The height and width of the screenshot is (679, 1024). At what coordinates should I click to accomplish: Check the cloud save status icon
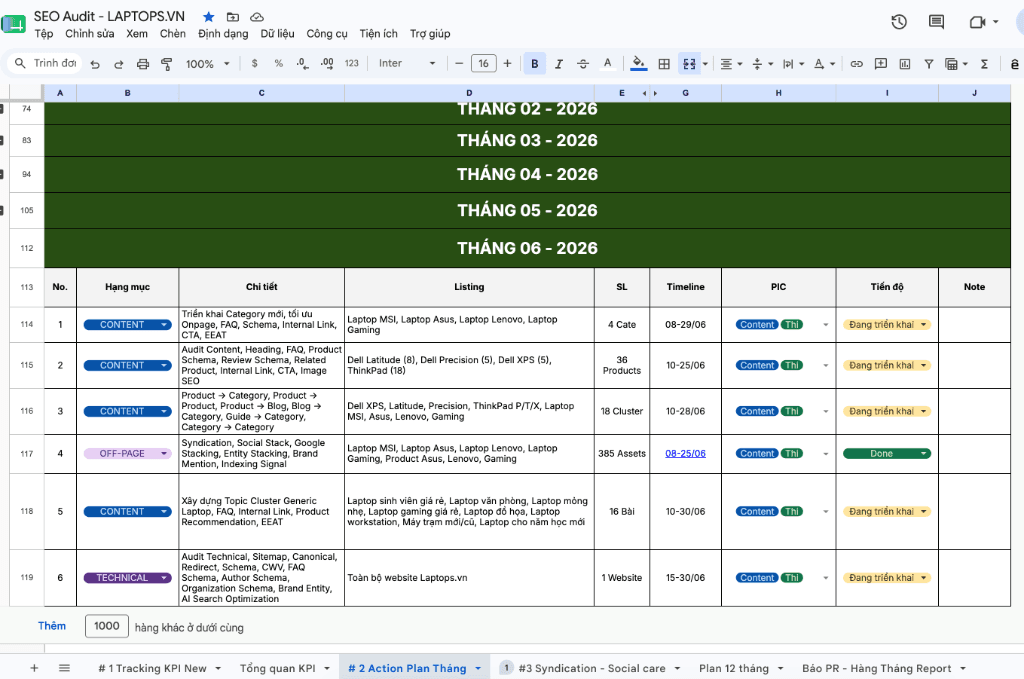[257, 17]
